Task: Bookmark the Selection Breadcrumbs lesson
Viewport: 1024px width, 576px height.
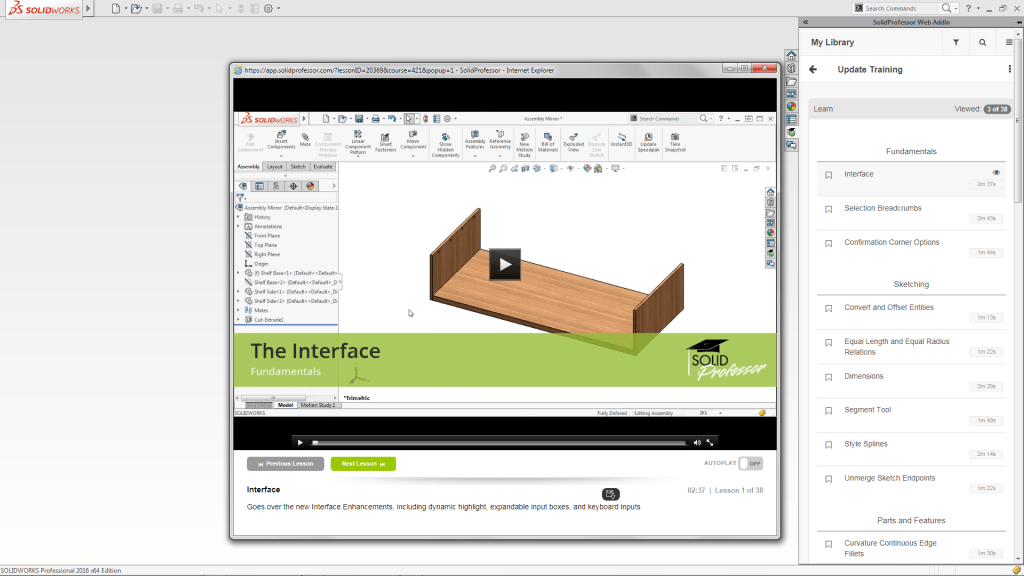Action: [x=829, y=209]
